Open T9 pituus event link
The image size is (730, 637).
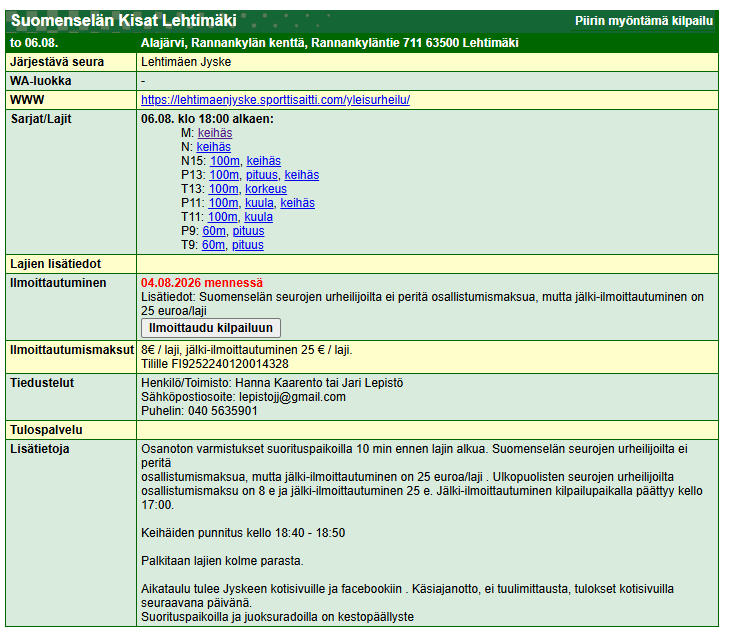click(x=248, y=244)
